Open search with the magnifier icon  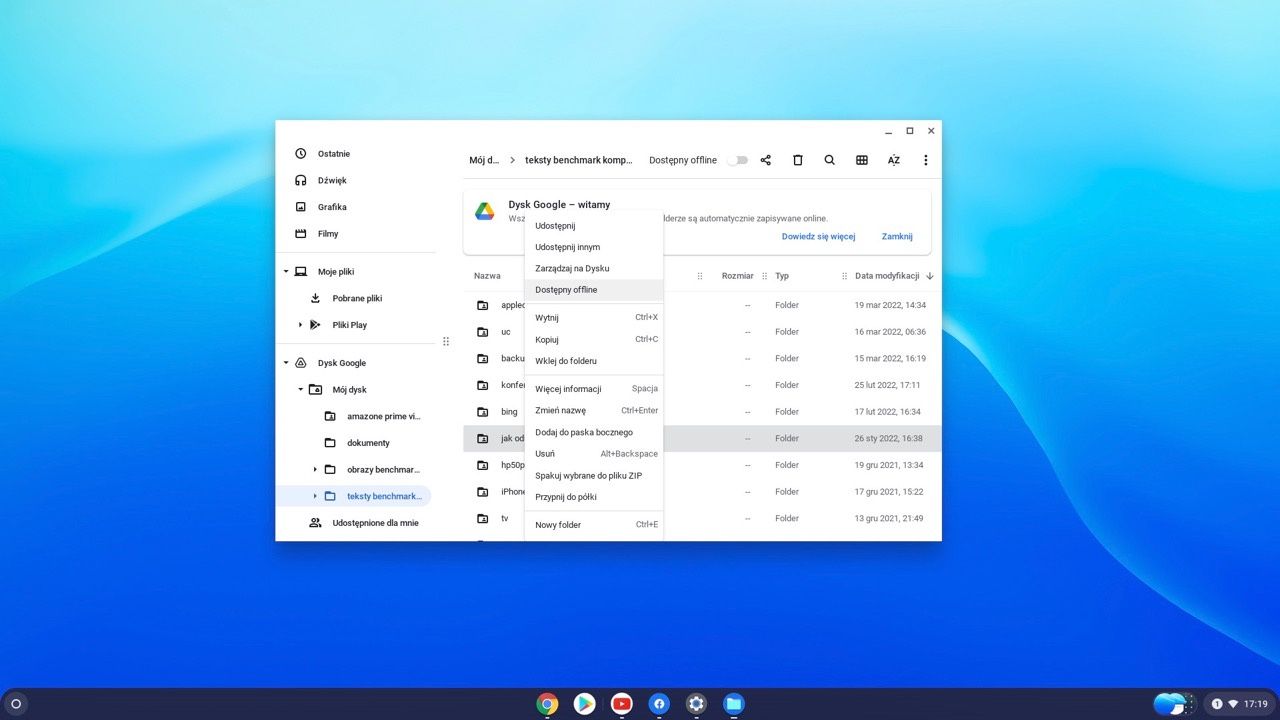tap(830, 160)
